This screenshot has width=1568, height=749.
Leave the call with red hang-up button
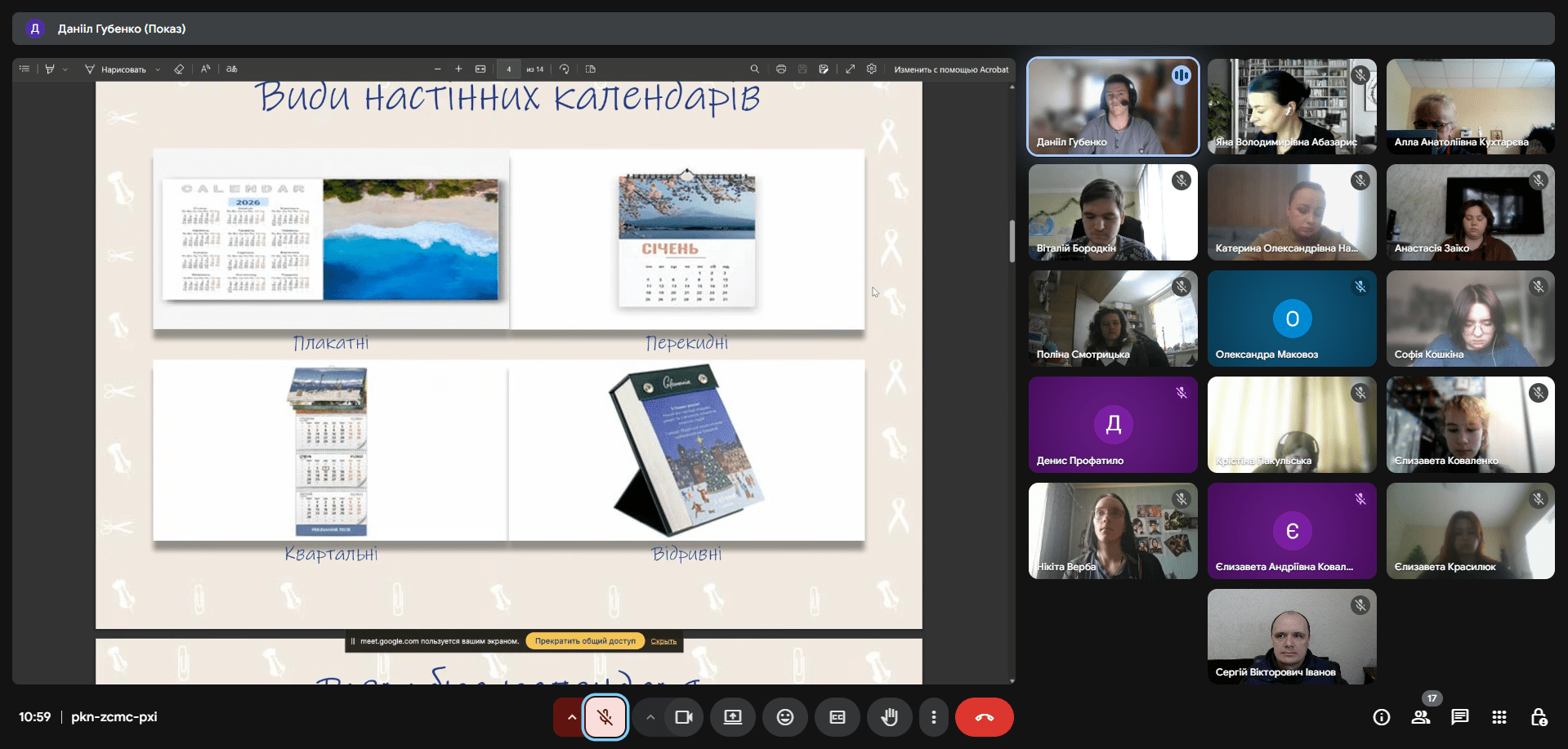[x=984, y=717]
